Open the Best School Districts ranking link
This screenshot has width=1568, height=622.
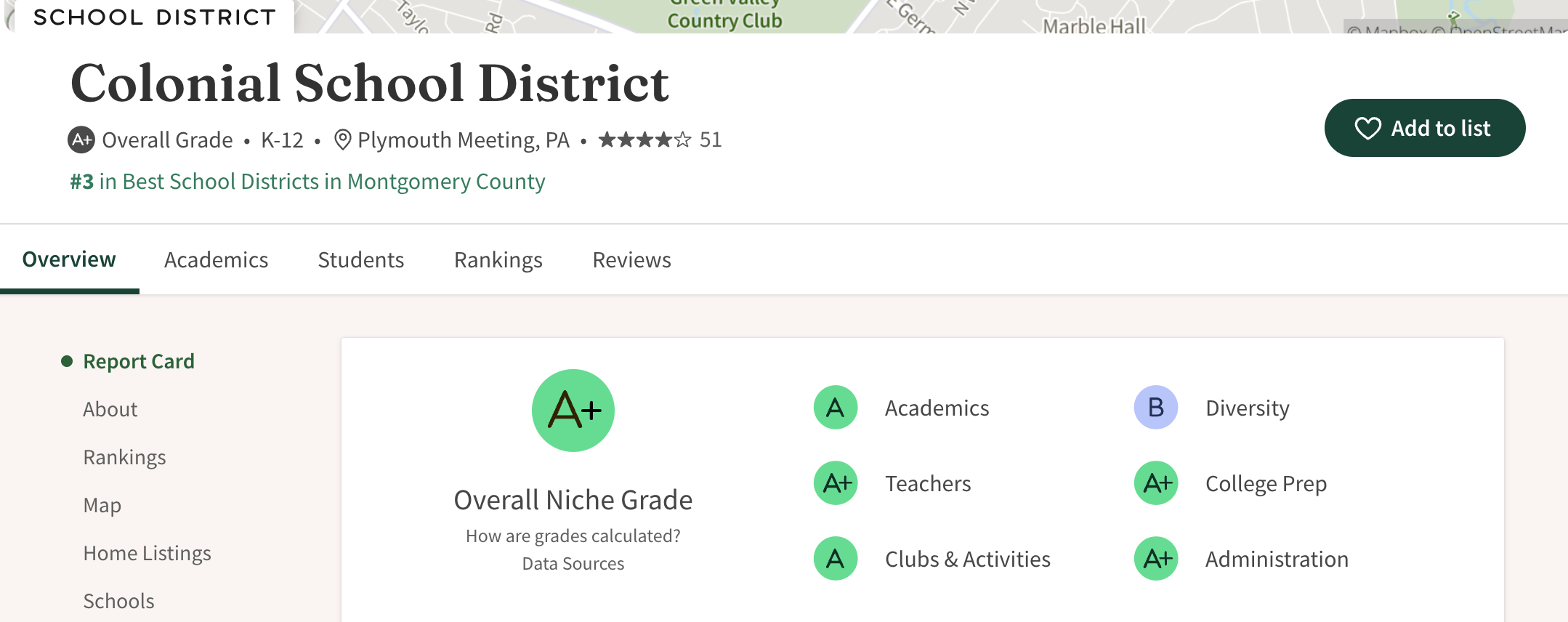(x=307, y=182)
